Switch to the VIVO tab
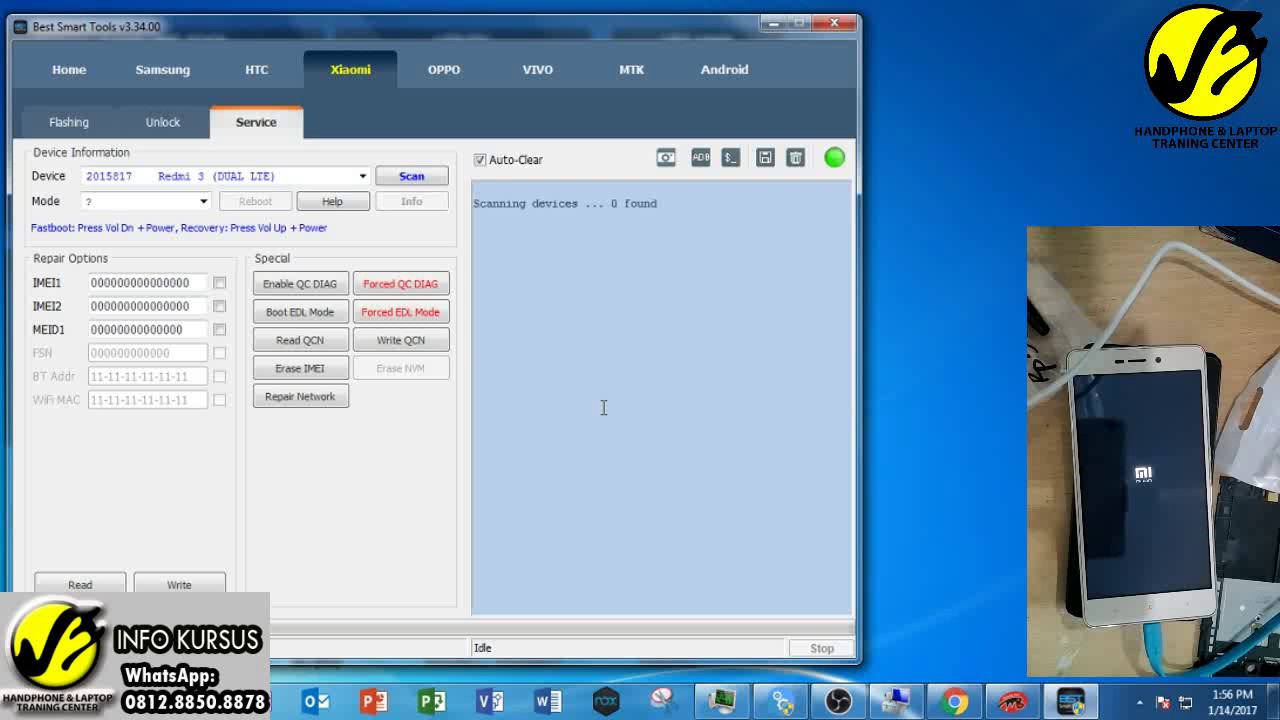 coord(538,69)
